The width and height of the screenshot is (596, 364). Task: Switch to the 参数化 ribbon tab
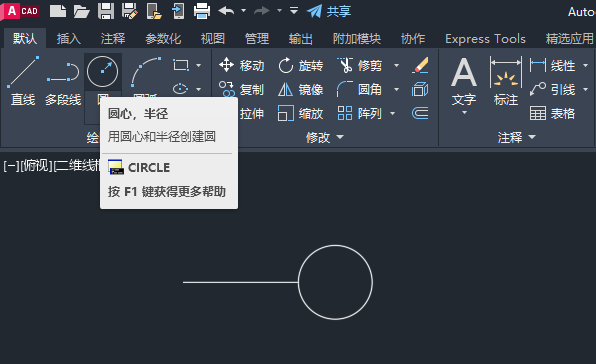pyautogui.click(x=163, y=38)
